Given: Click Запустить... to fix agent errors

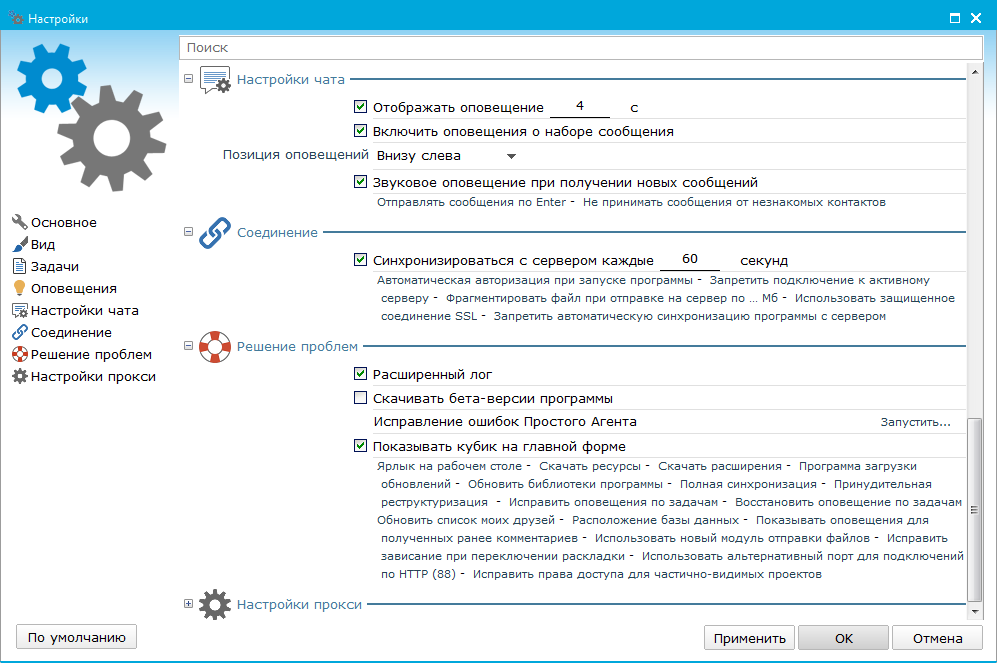Looking at the screenshot, I should pos(915,422).
